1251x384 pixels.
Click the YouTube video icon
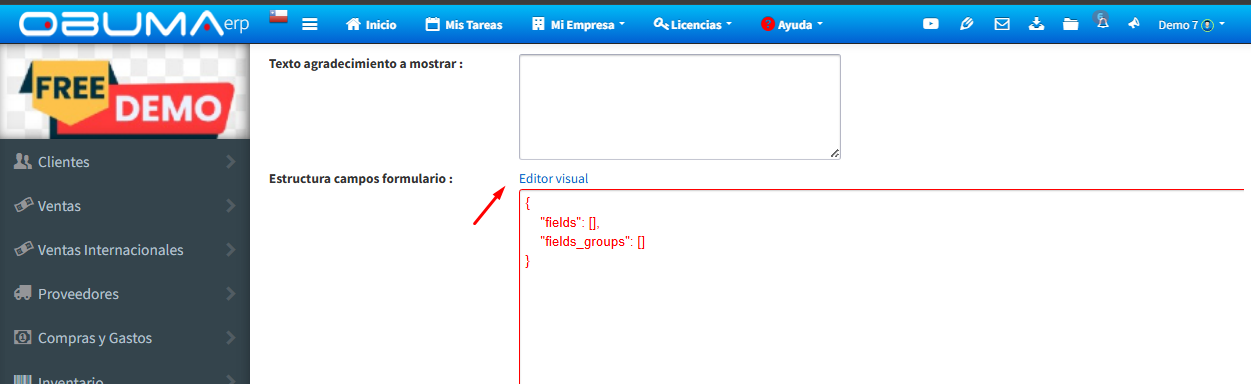click(931, 25)
